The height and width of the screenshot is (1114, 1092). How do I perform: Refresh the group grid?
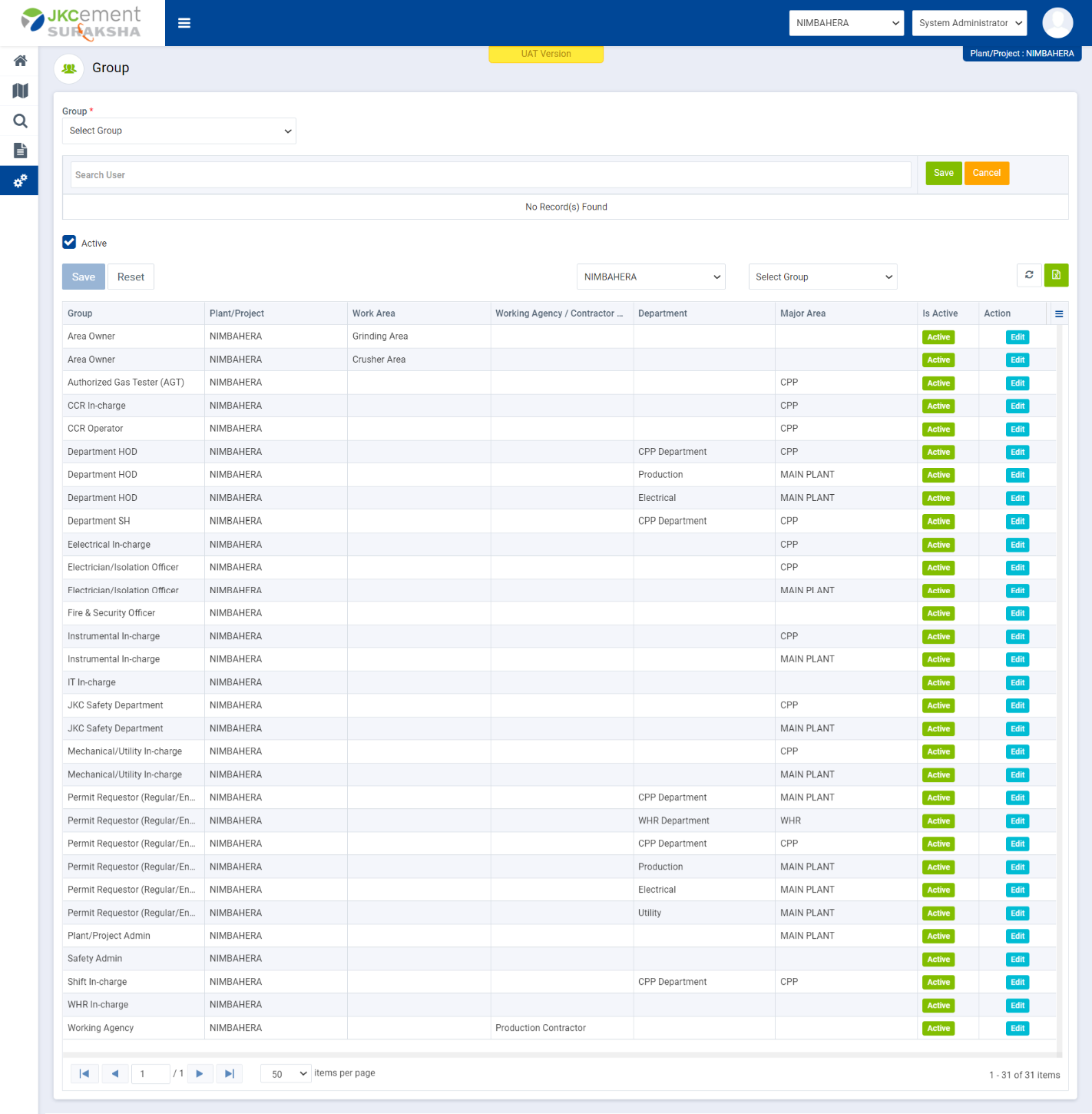click(x=1029, y=275)
